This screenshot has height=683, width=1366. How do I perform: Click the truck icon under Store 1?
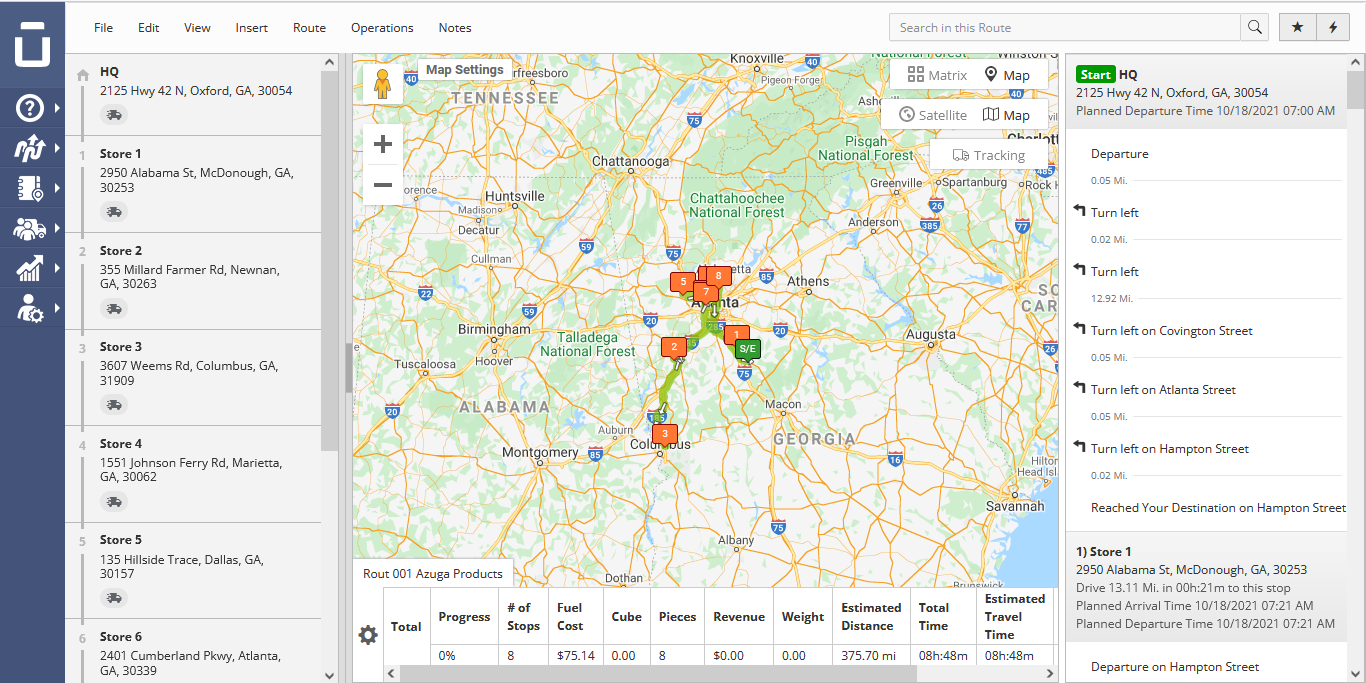click(114, 212)
